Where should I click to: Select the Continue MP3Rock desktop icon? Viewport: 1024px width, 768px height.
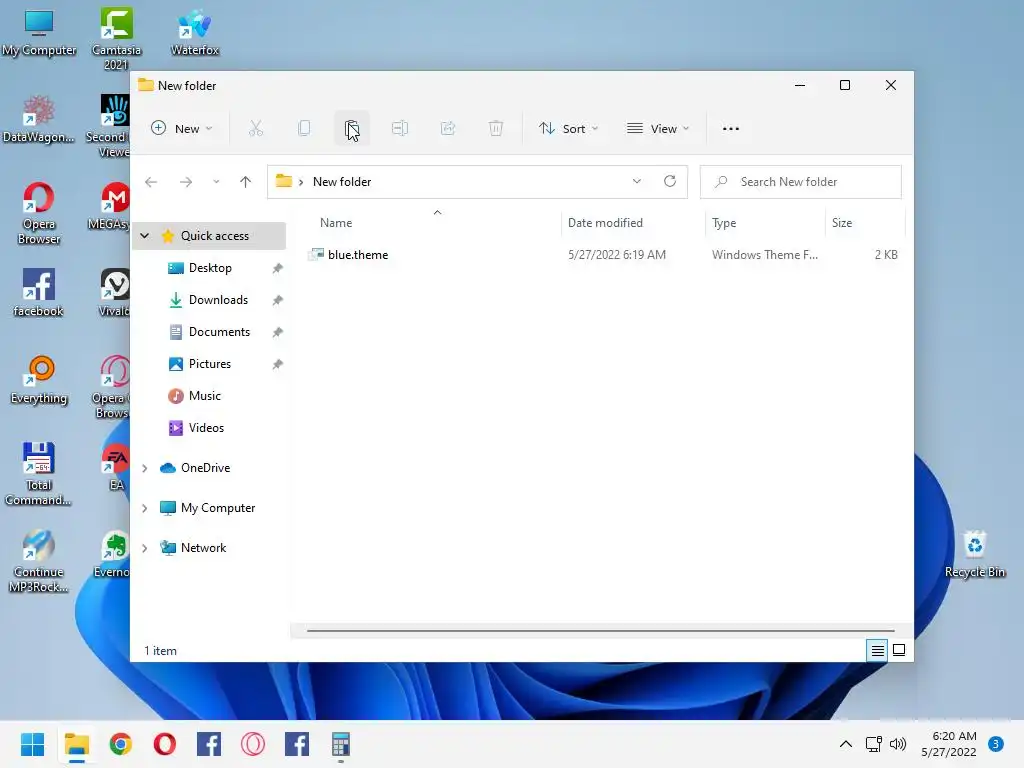click(39, 562)
